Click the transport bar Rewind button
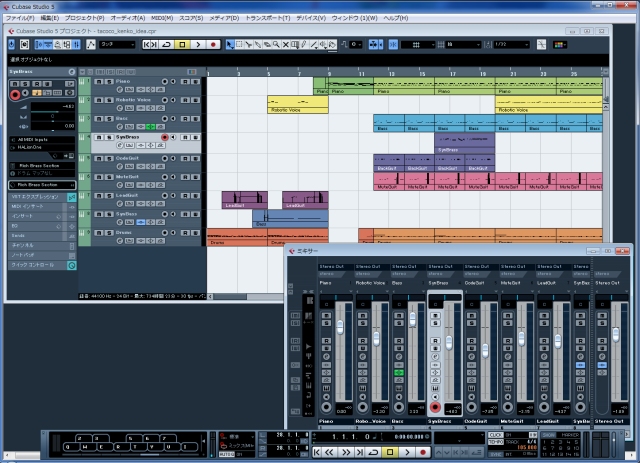This screenshot has width=640, height=463. pyautogui.click(x=329, y=452)
